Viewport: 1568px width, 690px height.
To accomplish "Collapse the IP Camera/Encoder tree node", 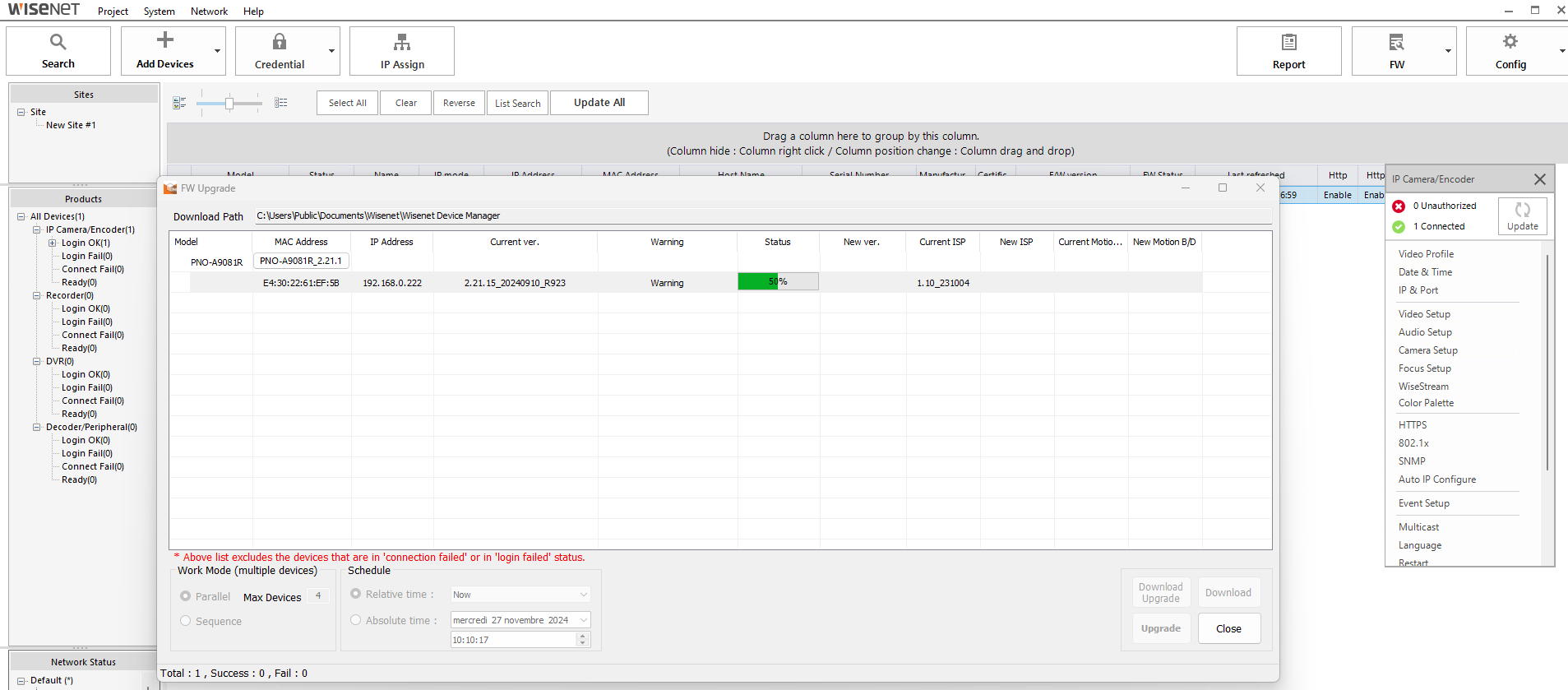I will point(37,230).
